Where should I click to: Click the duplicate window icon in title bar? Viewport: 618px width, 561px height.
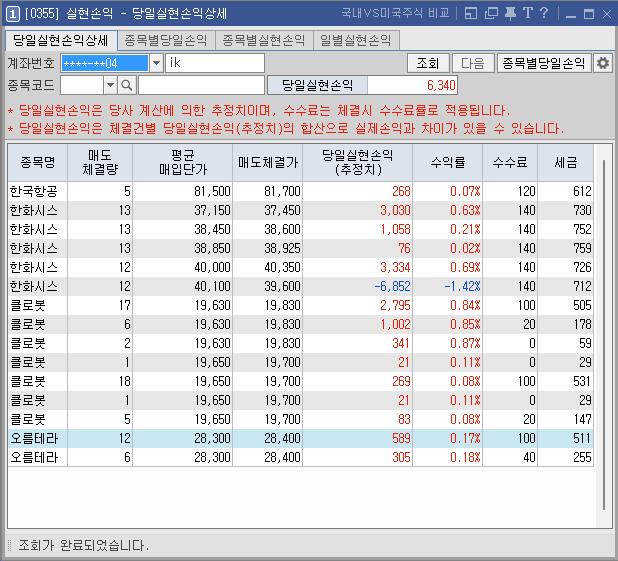tap(491, 13)
